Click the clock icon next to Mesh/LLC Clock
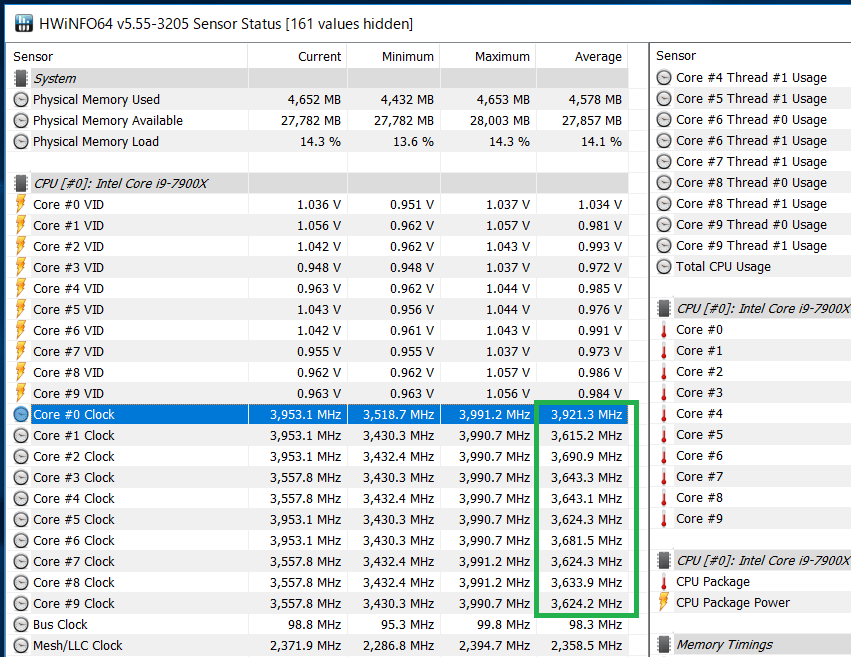The width and height of the screenshot is (851, 657). point(21,646)
